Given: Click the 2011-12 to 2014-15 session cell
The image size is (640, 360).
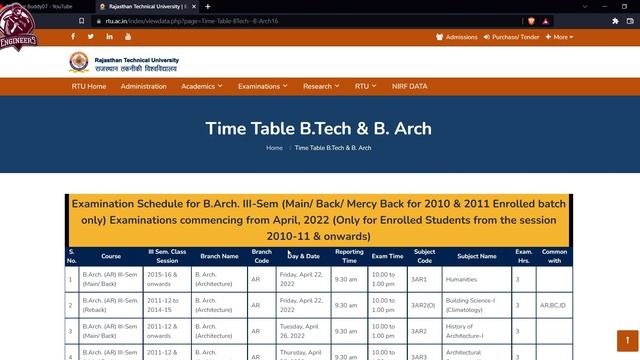Looking at the screenshot, I should [x=167, y=305].
